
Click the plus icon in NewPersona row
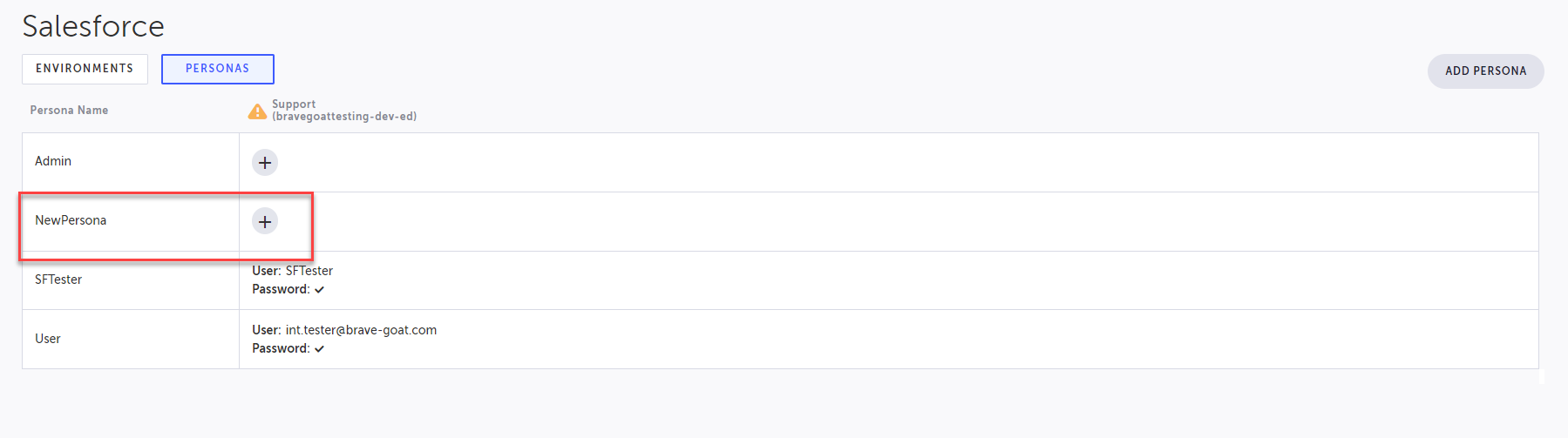265,222
